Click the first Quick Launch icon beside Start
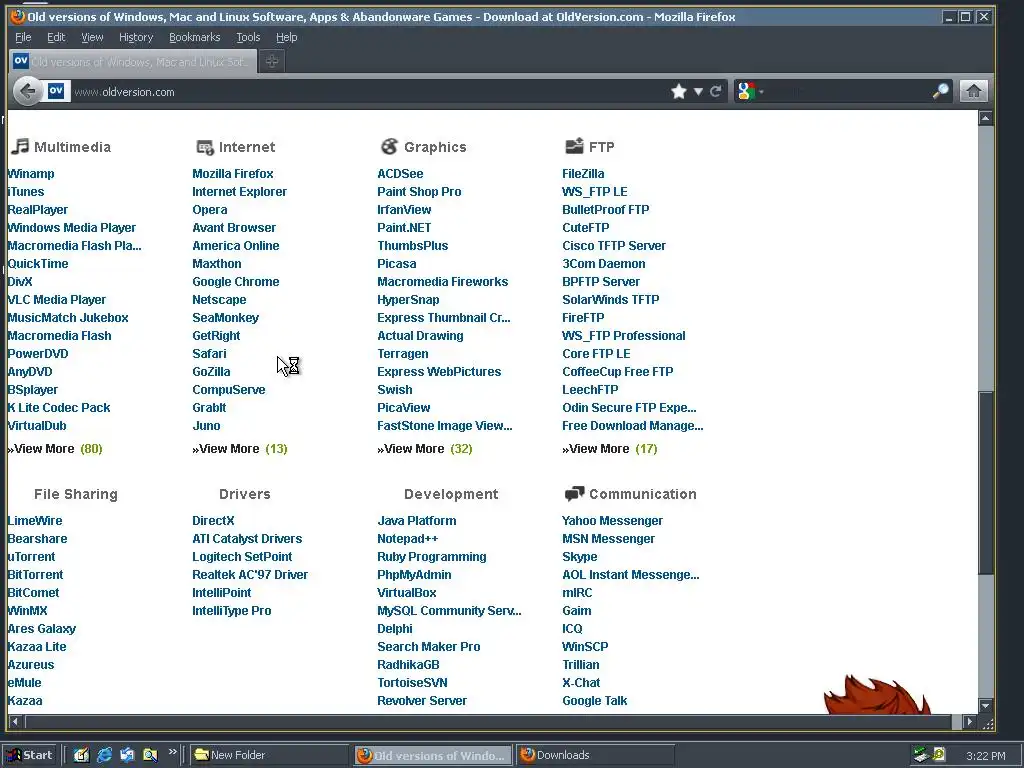Image resolution: width=1024 pixels, height=768 pixels. pyautogui.click(x=81, y=755)
